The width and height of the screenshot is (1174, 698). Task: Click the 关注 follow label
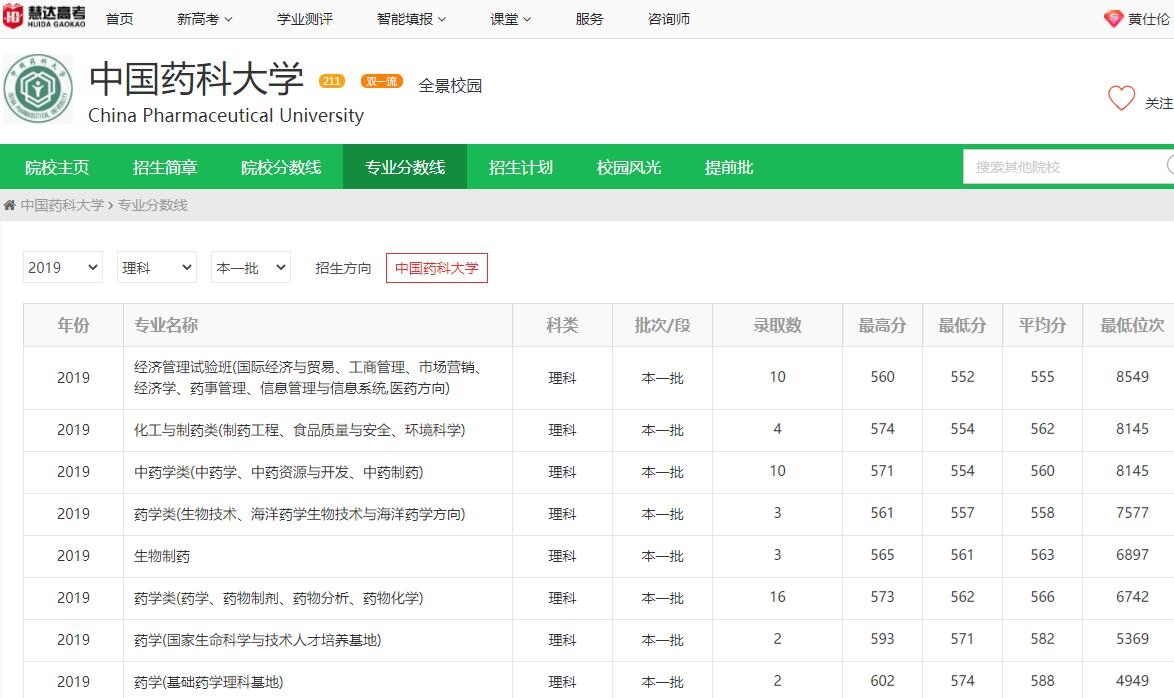point(1158,103)
